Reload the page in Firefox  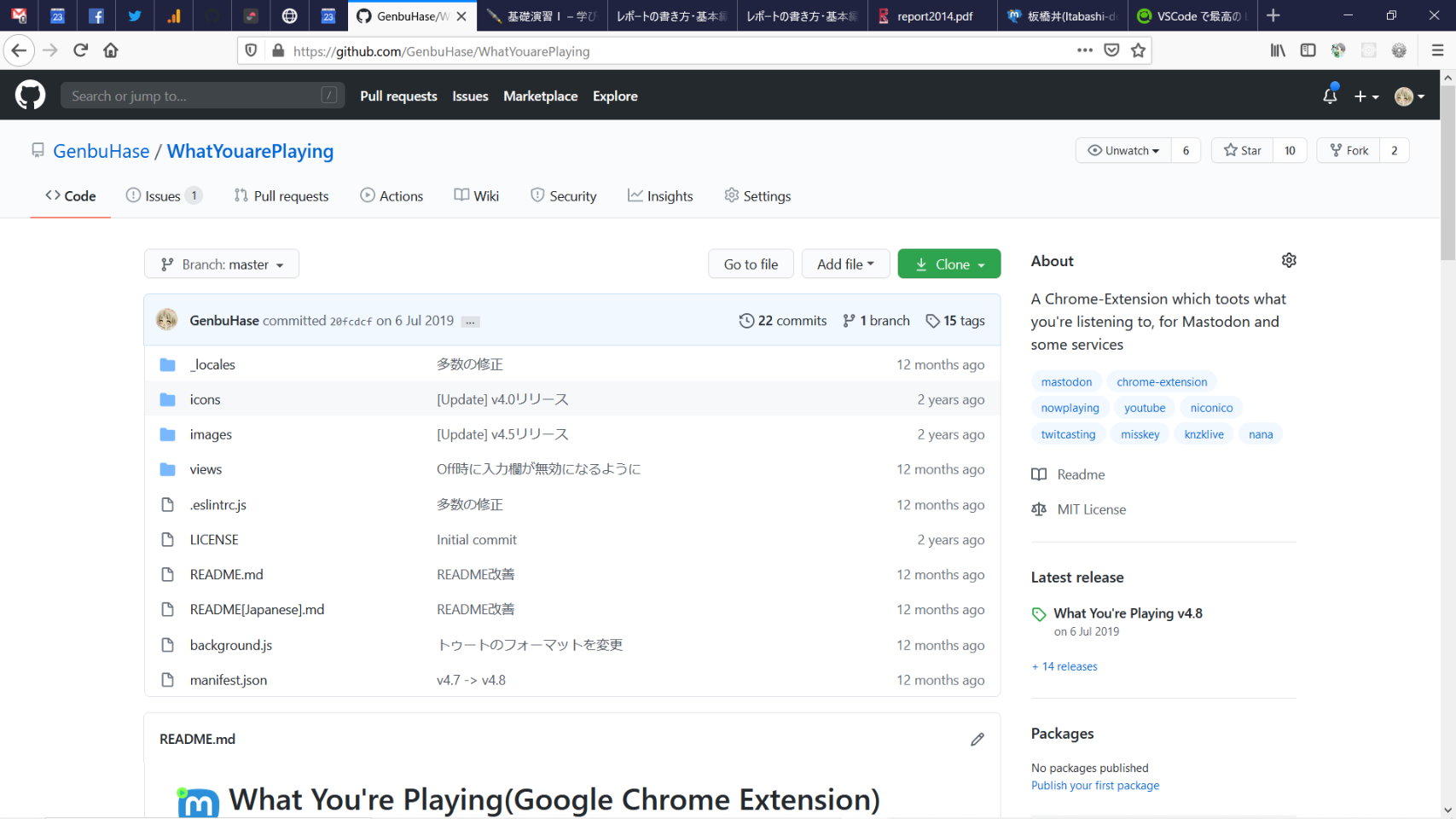coord(81,51)
